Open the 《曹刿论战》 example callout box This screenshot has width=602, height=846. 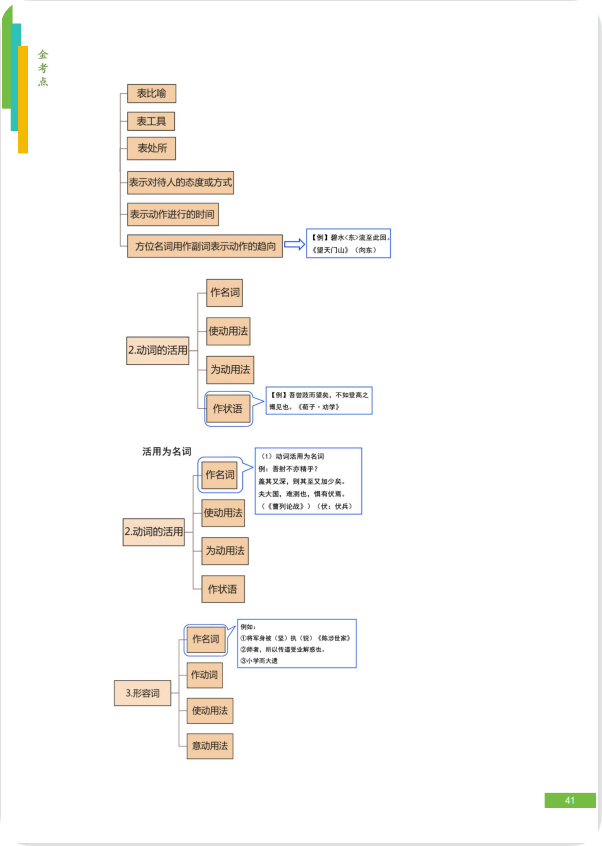pos(307,481)
